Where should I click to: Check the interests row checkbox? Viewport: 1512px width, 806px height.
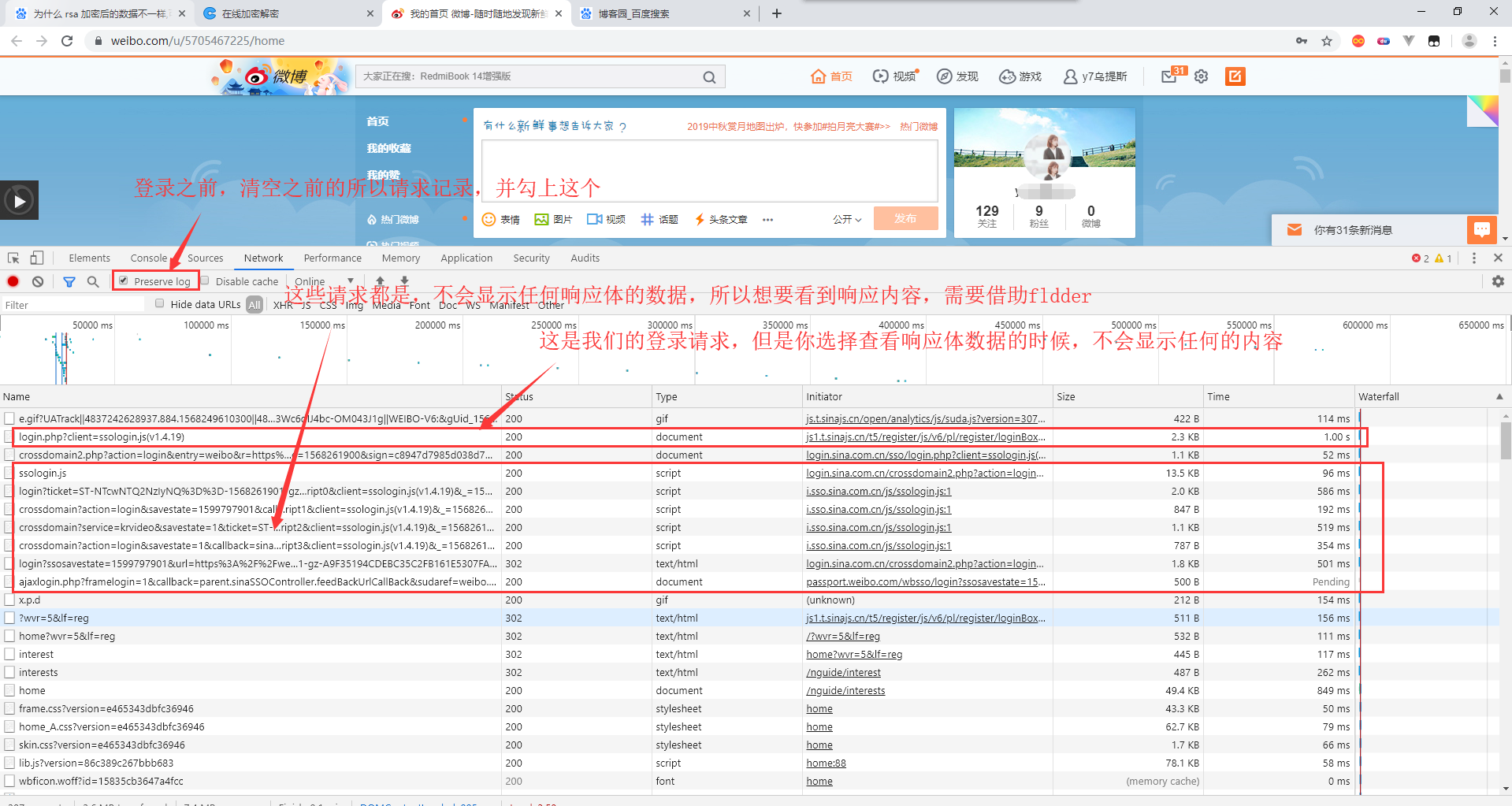(x=9, y=672)
